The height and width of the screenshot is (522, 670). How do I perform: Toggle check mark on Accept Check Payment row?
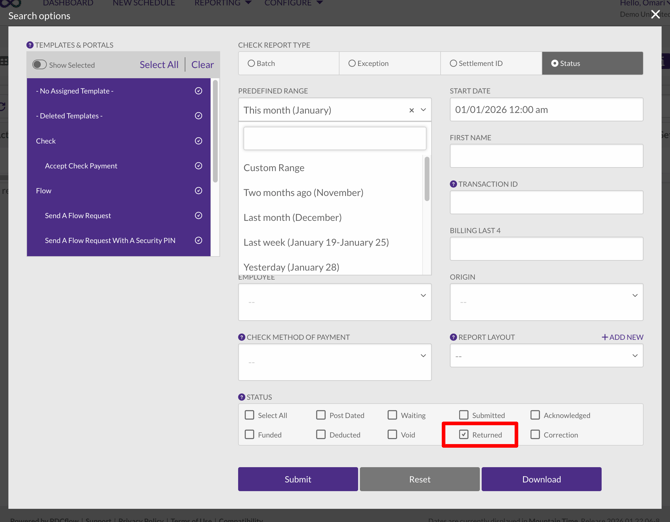coord(198,165)
